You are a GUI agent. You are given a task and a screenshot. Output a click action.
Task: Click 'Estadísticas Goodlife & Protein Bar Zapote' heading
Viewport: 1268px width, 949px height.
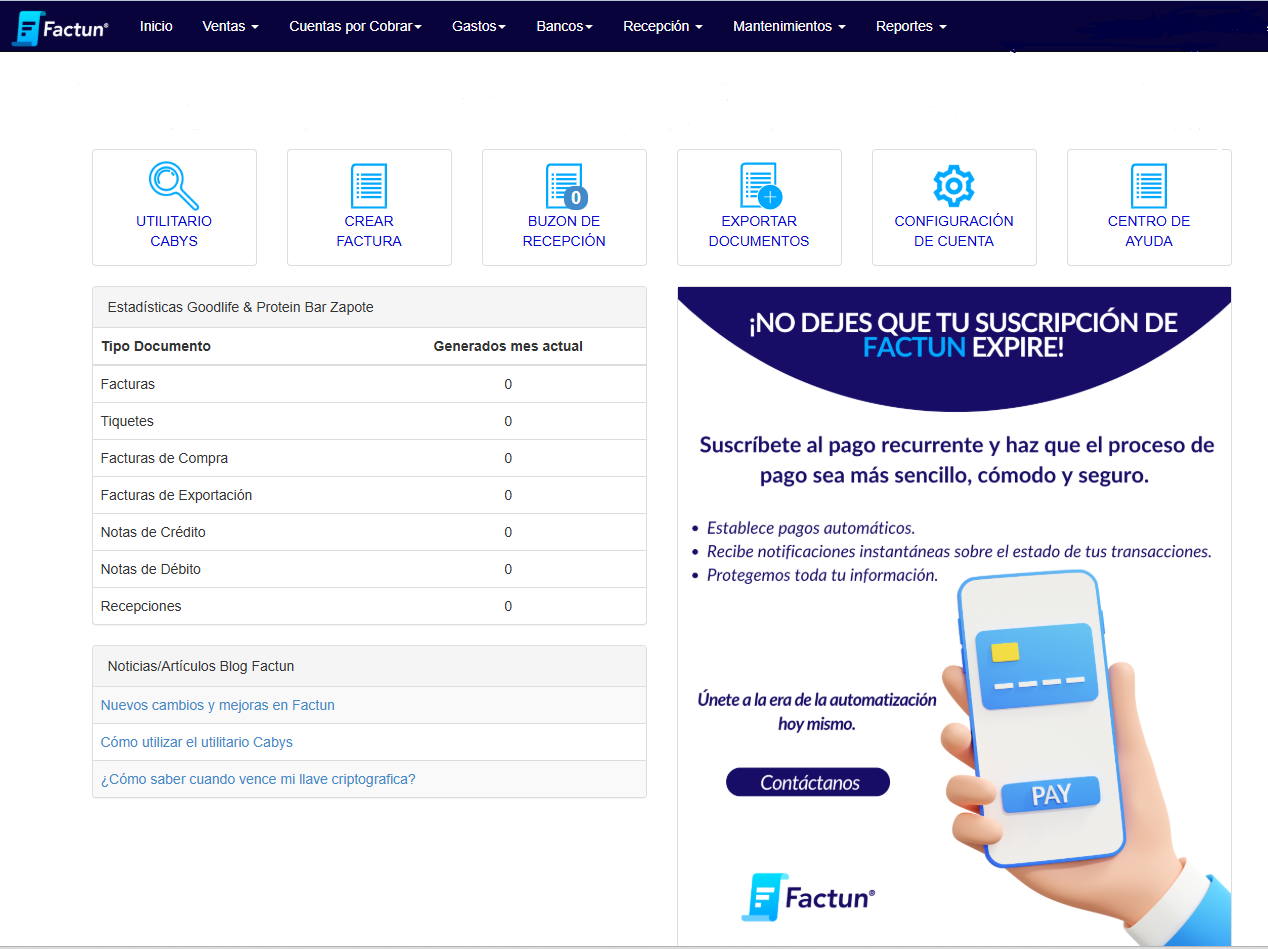(240, 307)
